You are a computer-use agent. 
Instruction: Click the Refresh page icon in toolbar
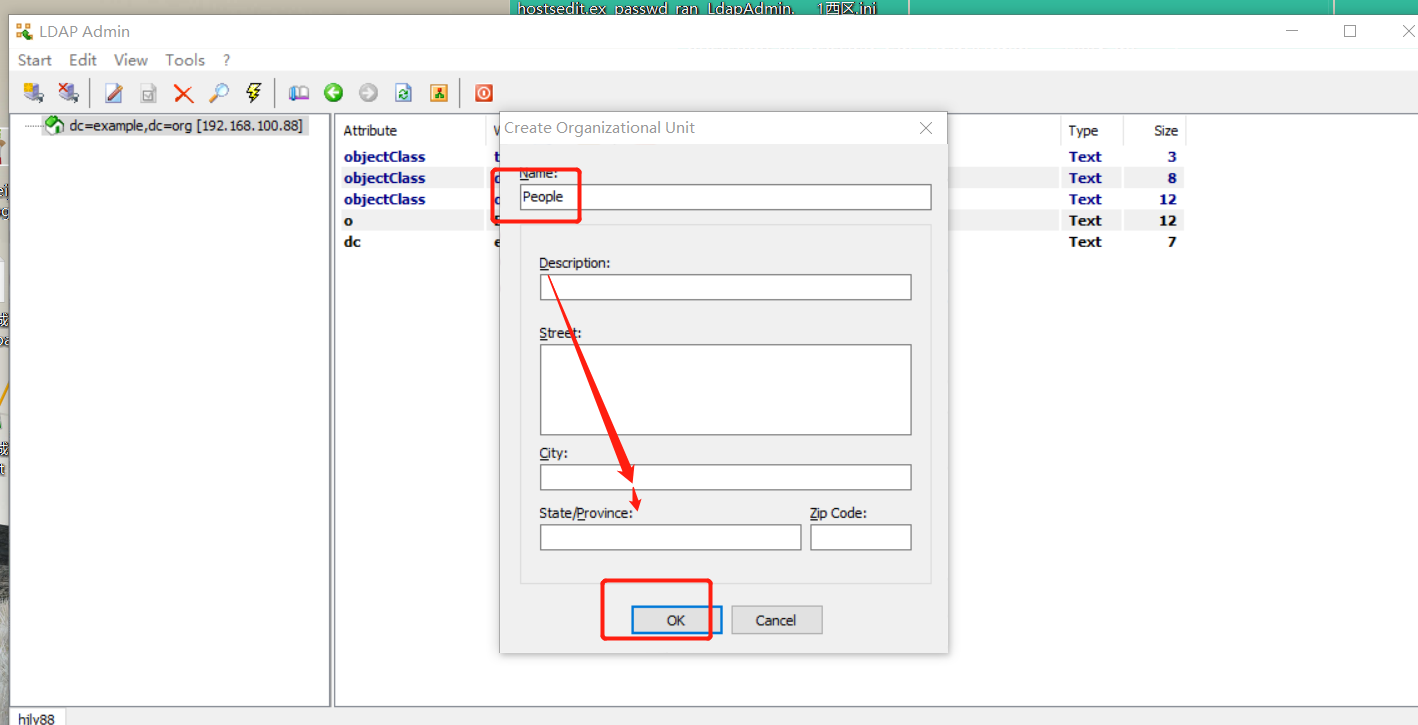[403, 93]
